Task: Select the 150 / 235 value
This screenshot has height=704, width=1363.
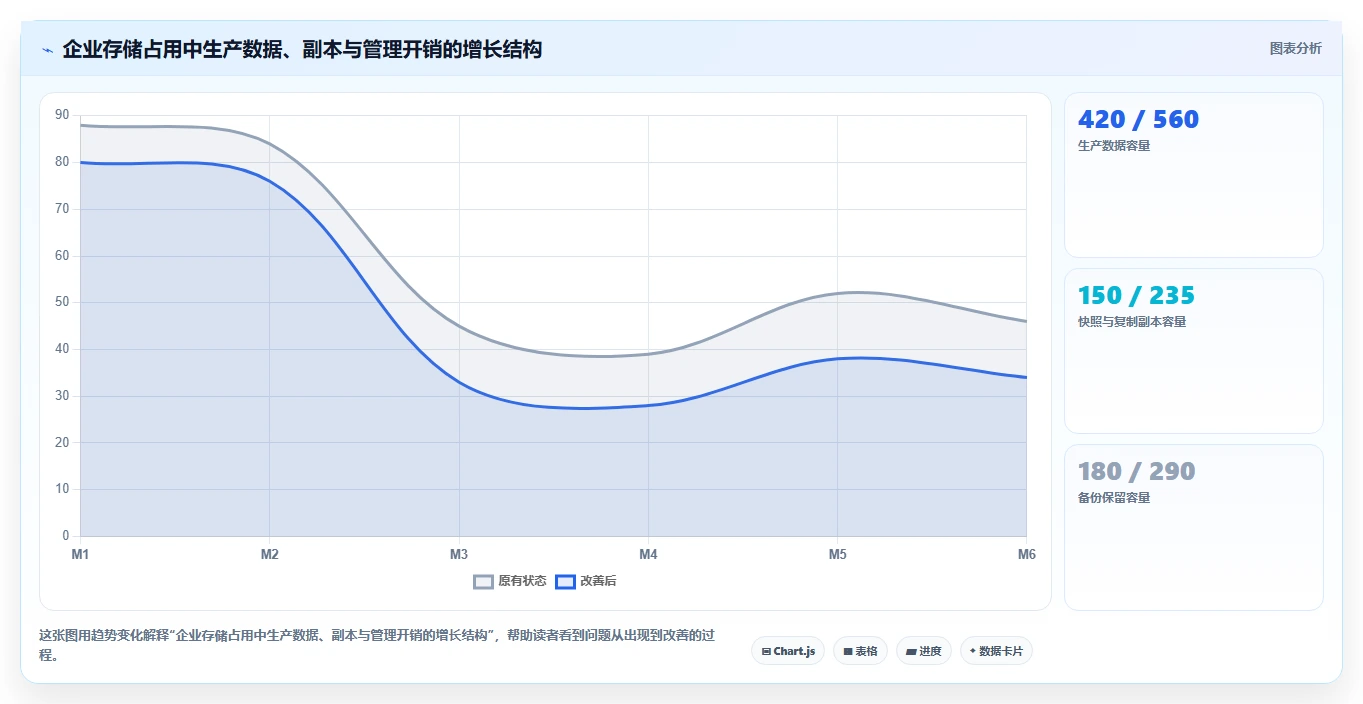Action: pos(1136,296)
